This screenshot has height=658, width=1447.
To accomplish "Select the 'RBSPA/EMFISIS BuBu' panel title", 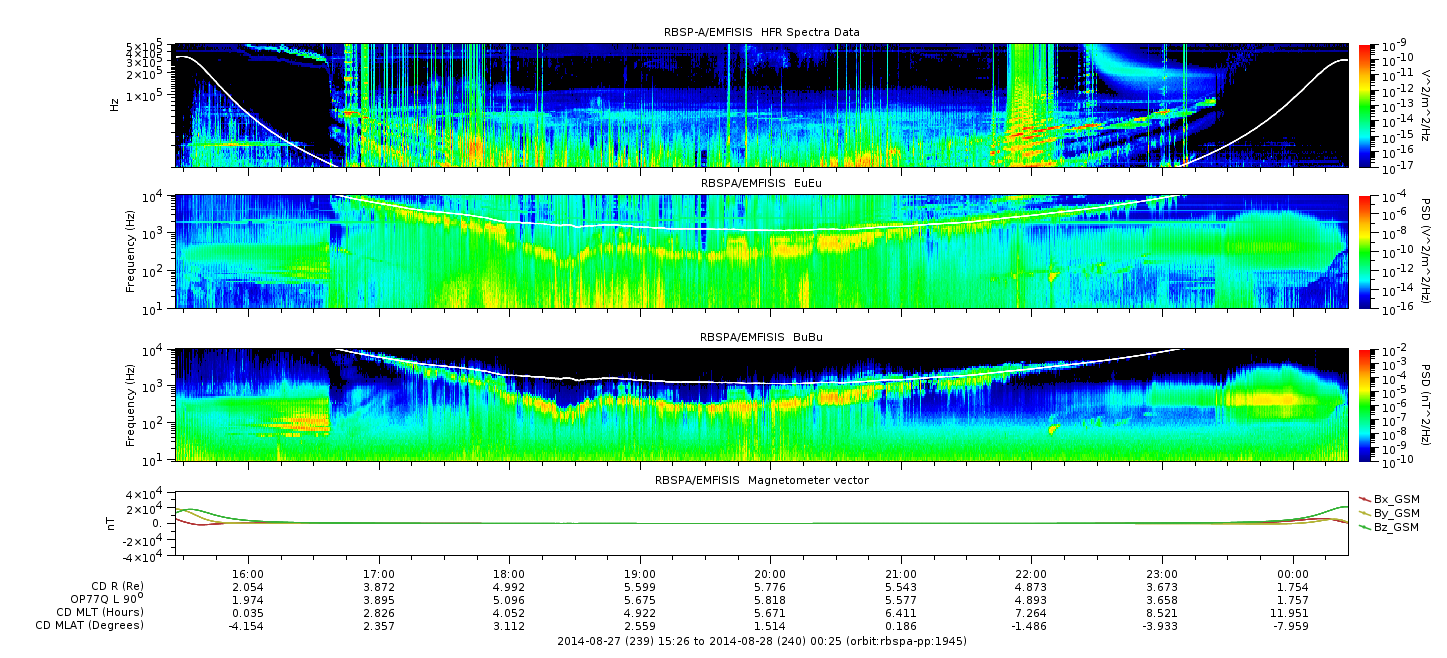I will (761, 338).
